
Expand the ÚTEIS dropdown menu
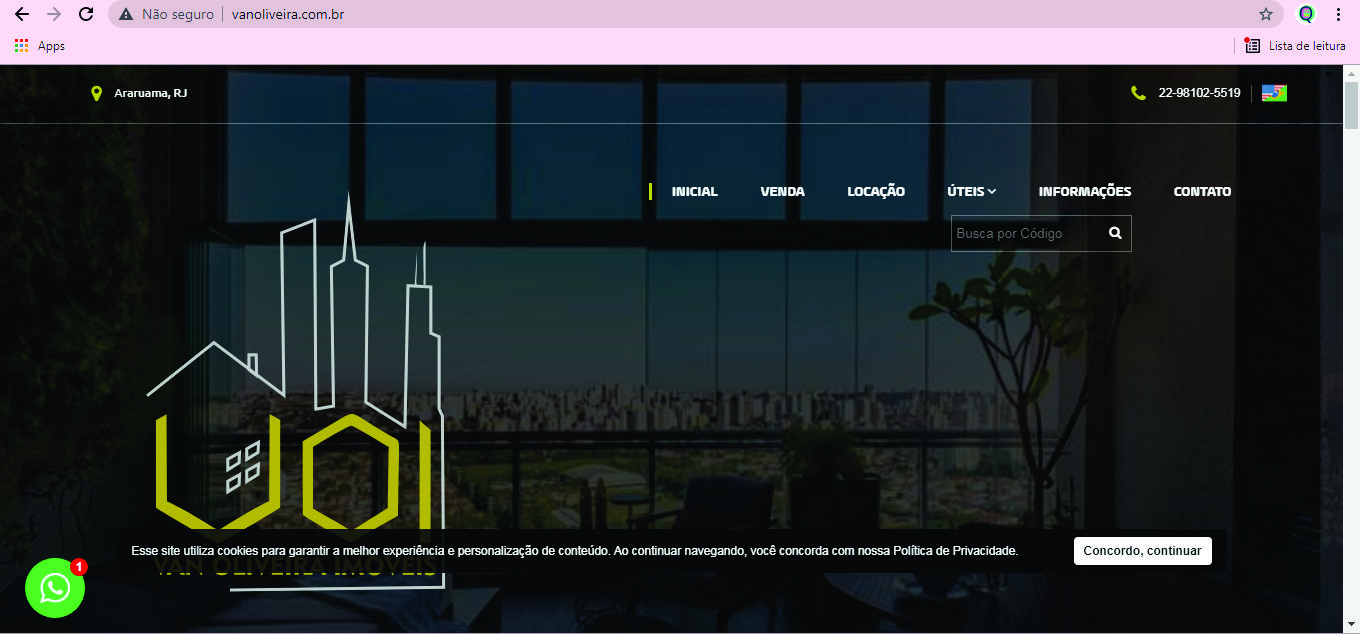[971, 191]
